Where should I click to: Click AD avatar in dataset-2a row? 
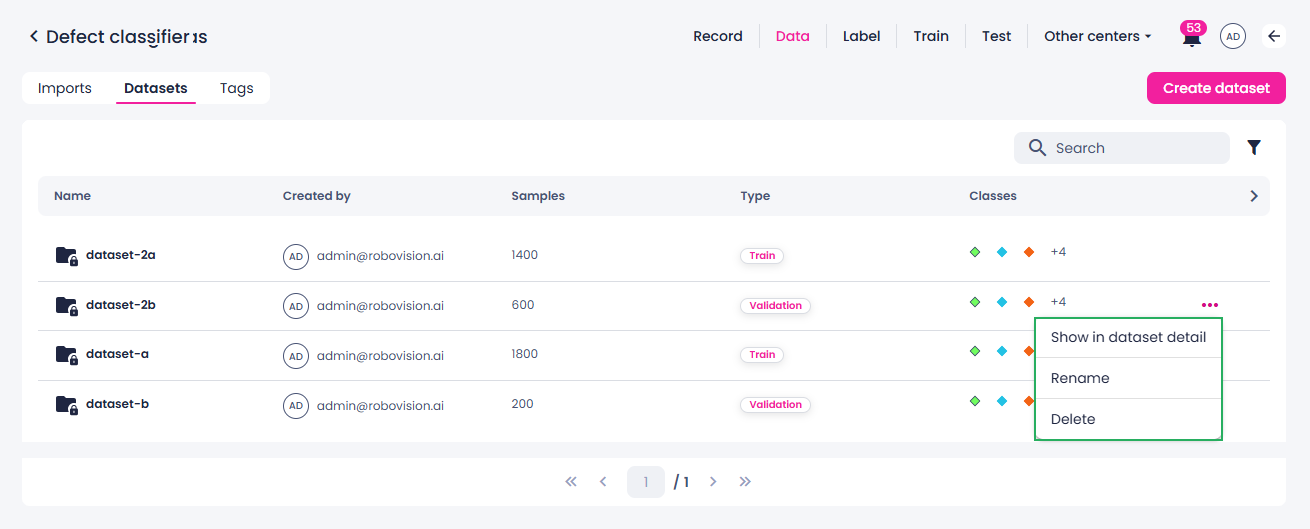(296, 256)
